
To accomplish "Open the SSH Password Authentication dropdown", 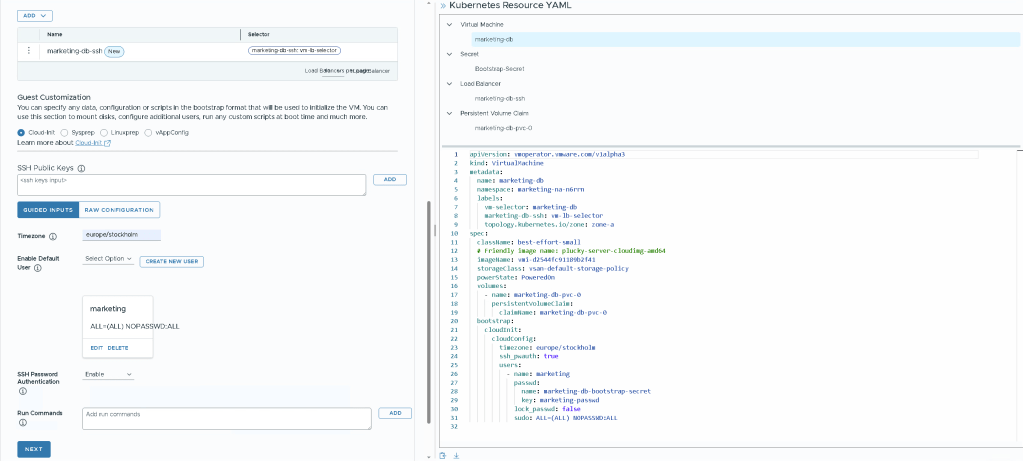I will 108,374.
